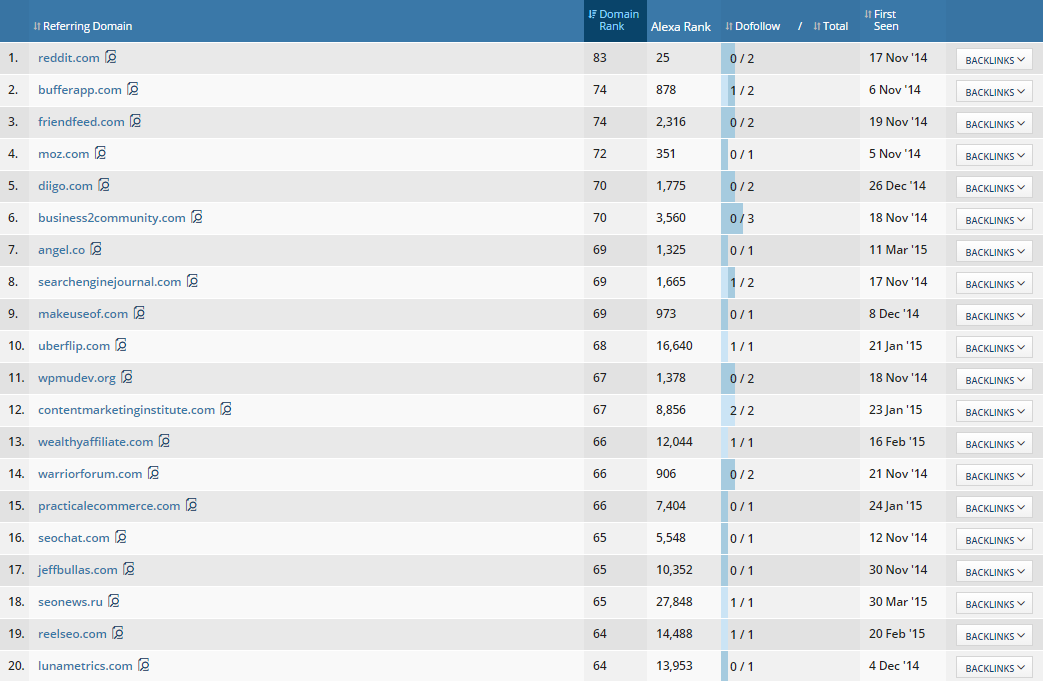The image size is (1043, 681).
Task: Expand Backlinks dropdown for warriorforum.com row
Action: [994, 476]
